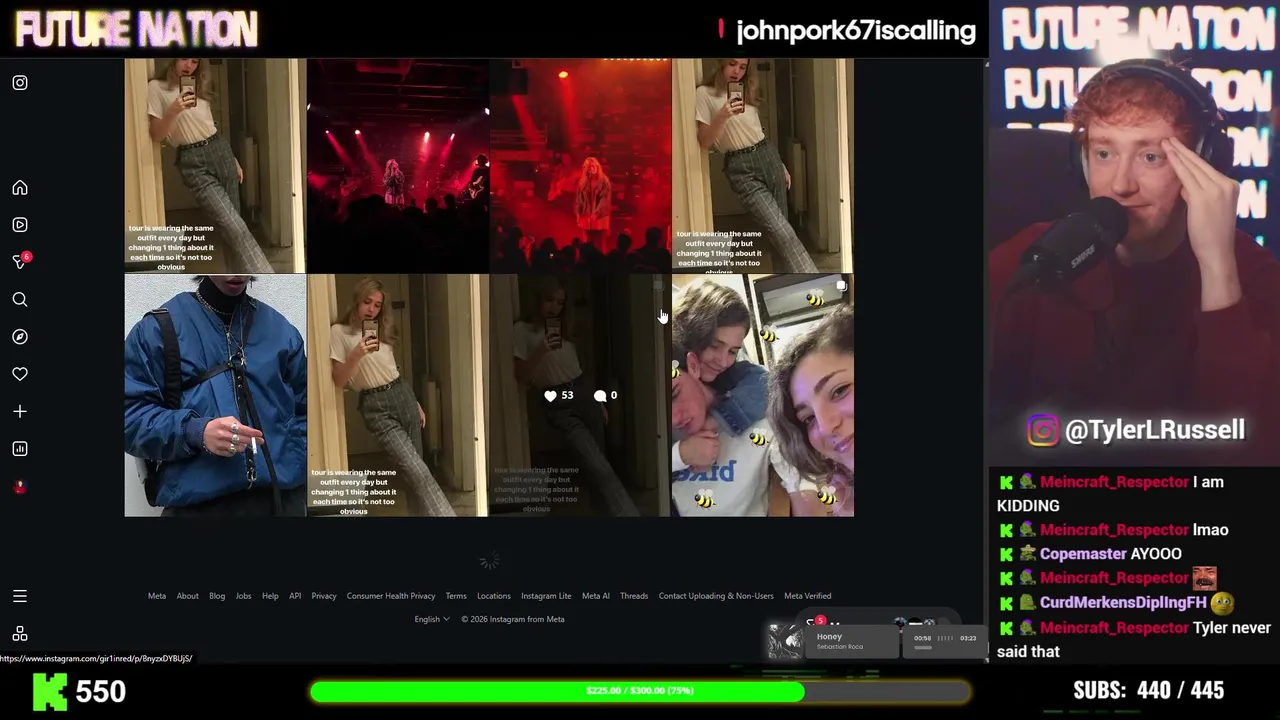The width and height of the screenshot is (1280, 720).
Task: Open the Terms footer link
Action: coord(456,596)
